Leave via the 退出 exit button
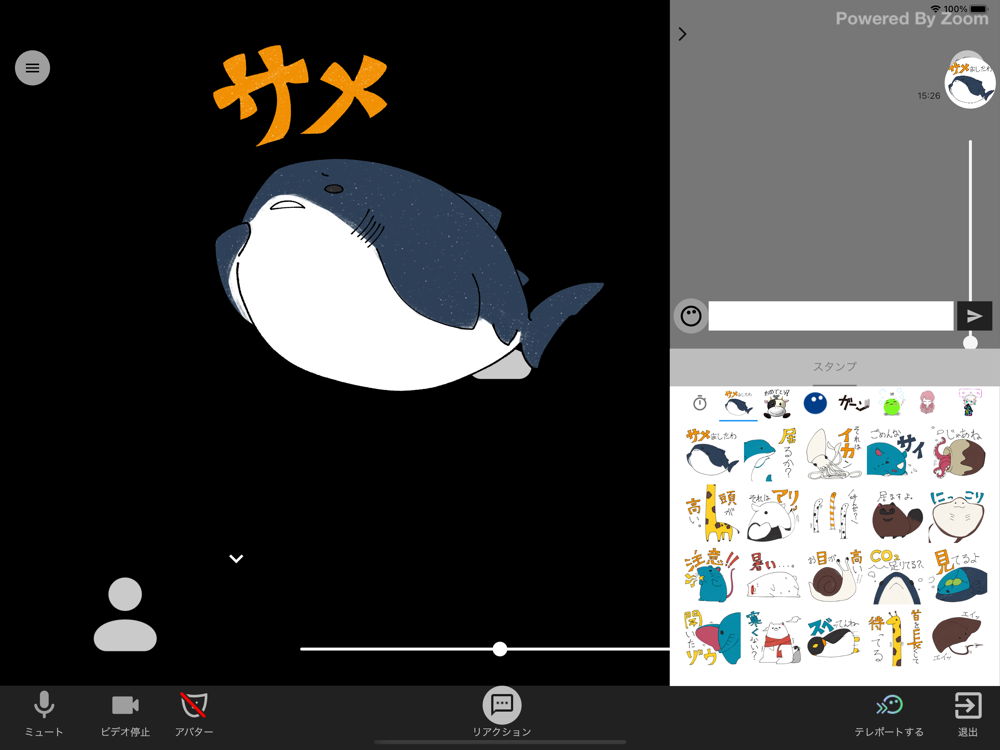This screenshot has height=750, width=1000. (x=967, y=713)
